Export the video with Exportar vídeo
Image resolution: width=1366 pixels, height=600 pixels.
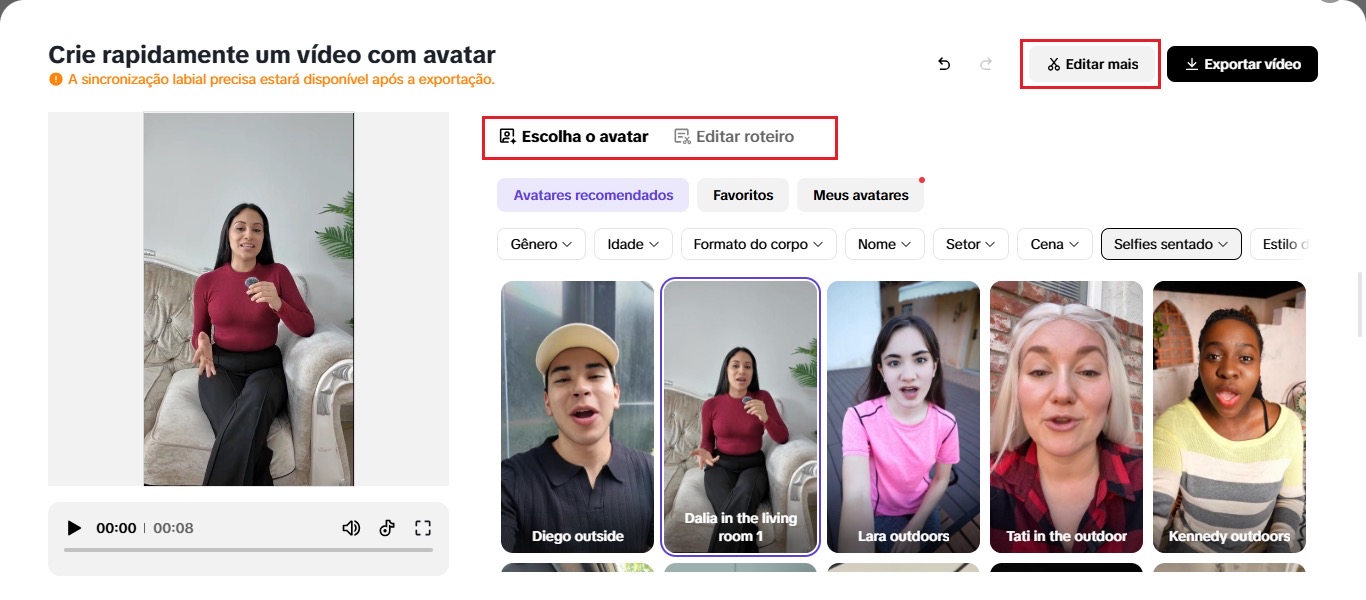tap(1242, 64)
